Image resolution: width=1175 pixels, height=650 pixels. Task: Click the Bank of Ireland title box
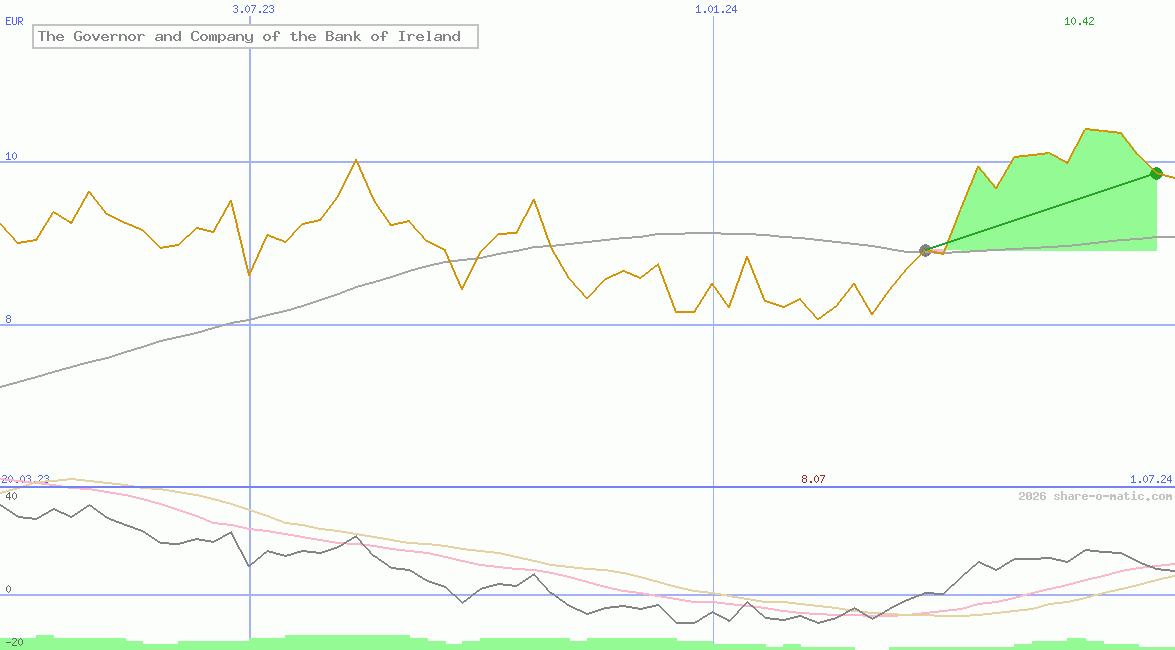tap(255, 37)
